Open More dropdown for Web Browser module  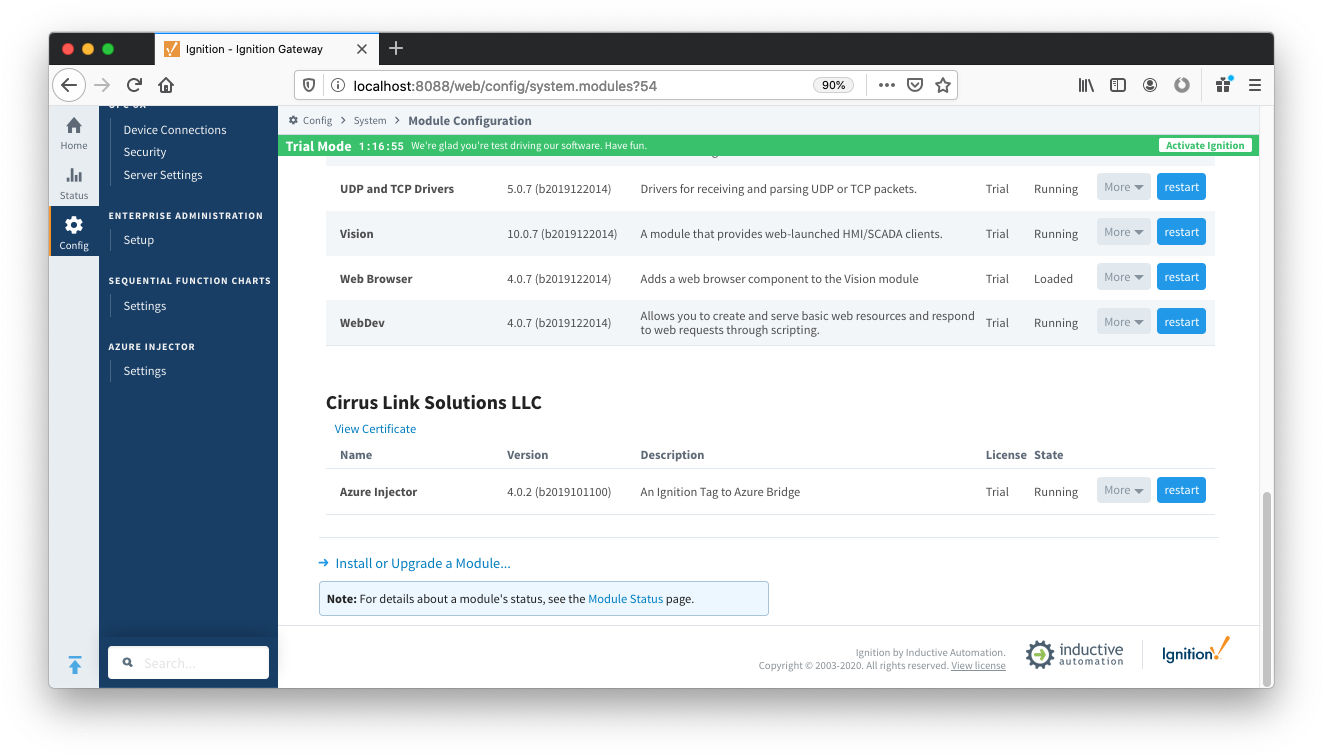pos(1123,277)
